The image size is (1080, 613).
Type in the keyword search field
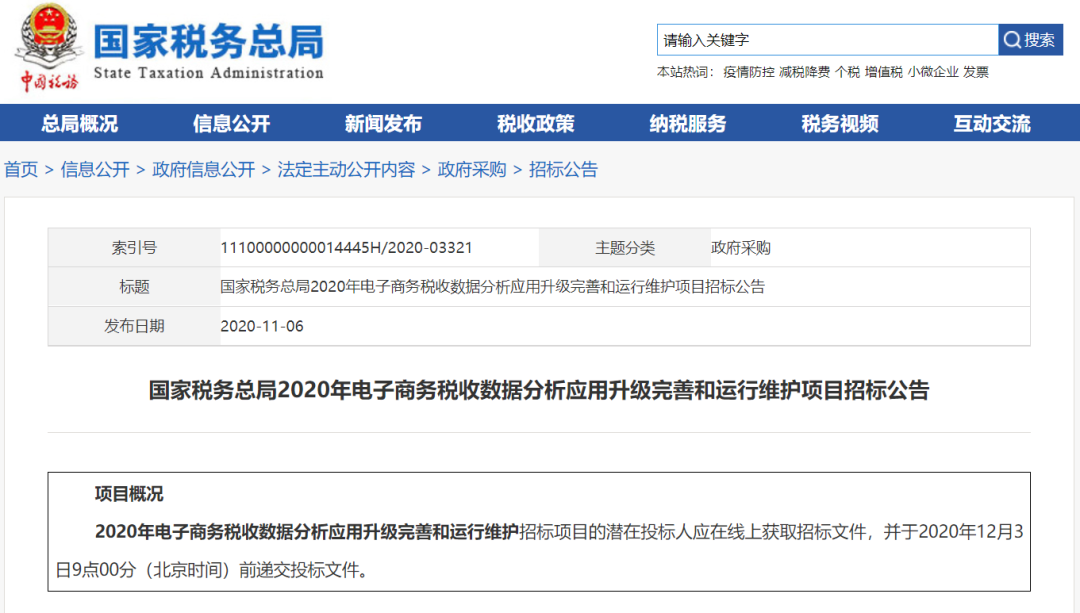827,40
